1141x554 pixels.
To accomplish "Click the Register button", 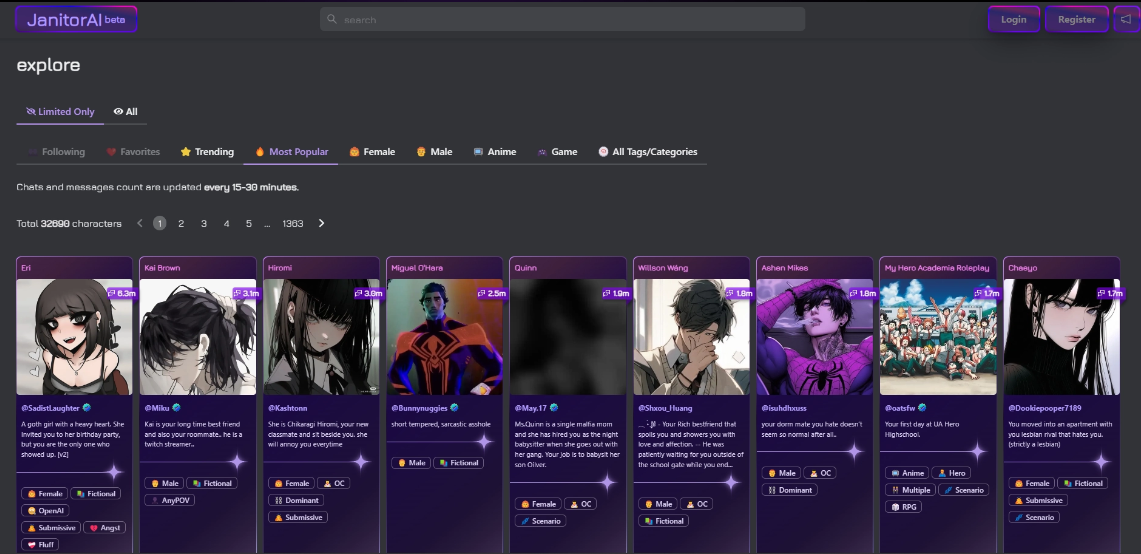I will (x=1076, y=20).
